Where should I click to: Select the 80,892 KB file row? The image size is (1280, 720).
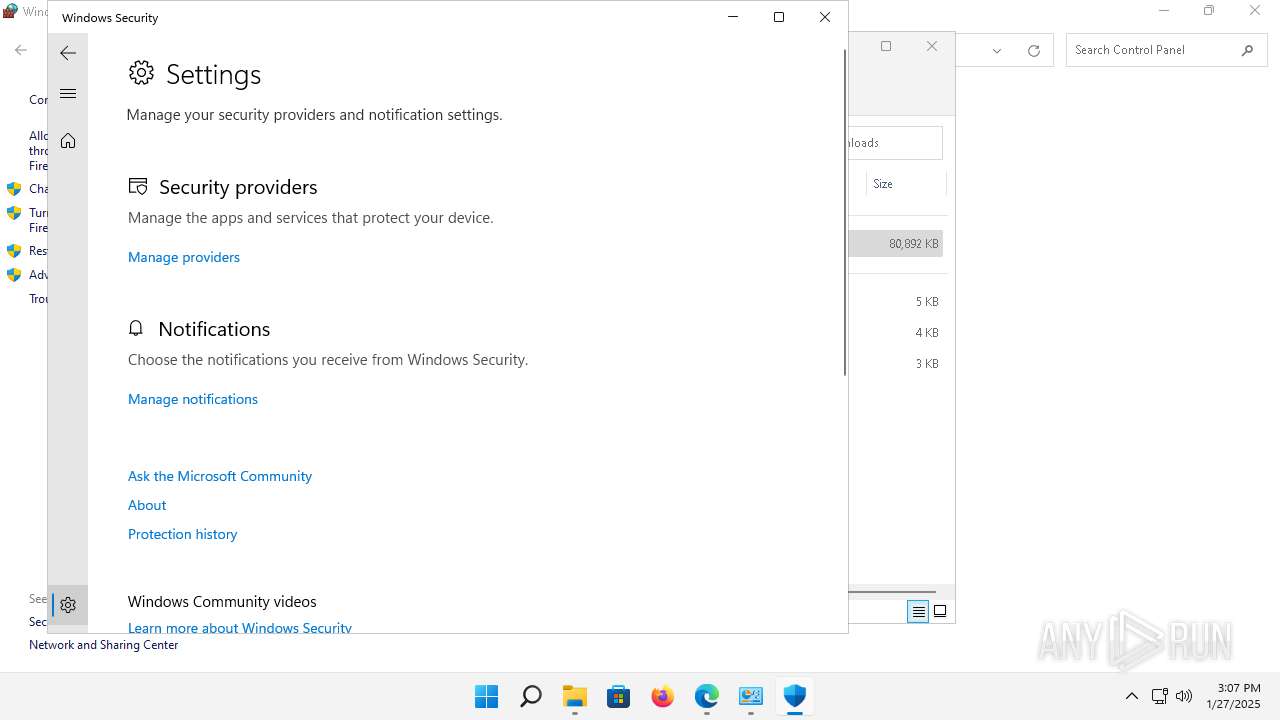coord(896,244)
